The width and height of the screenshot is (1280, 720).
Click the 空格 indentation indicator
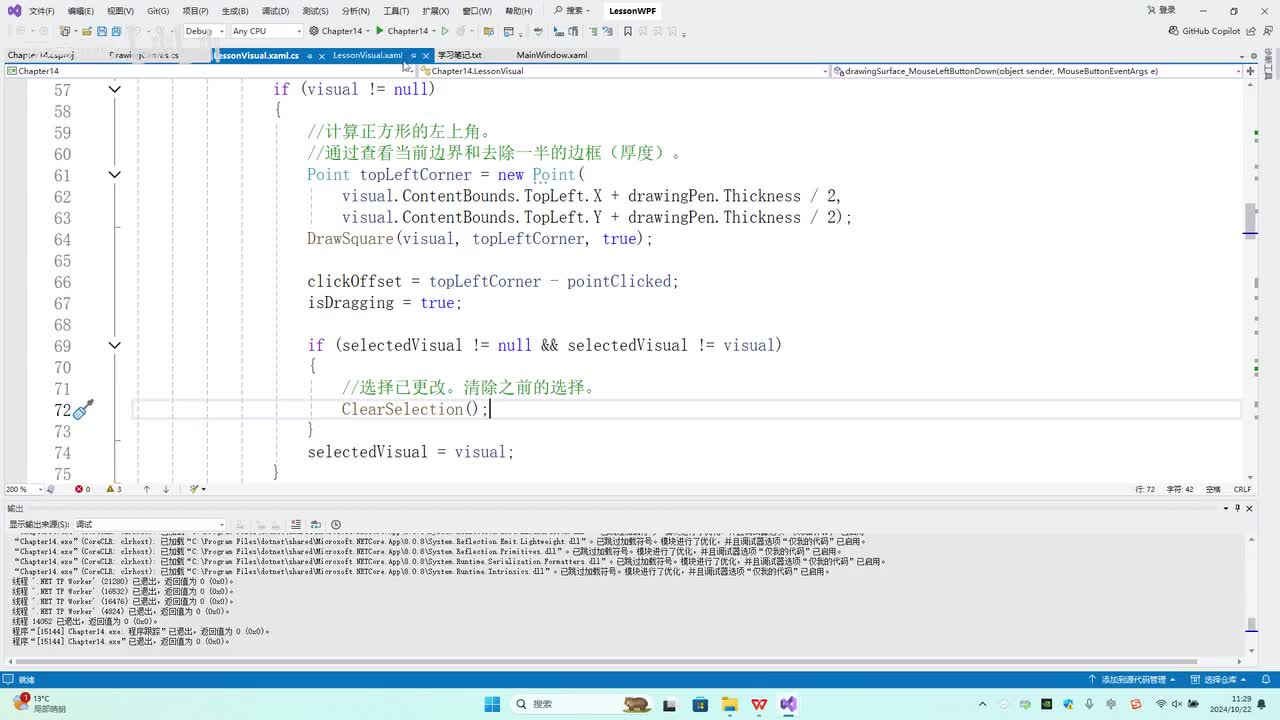(1213, 489)
